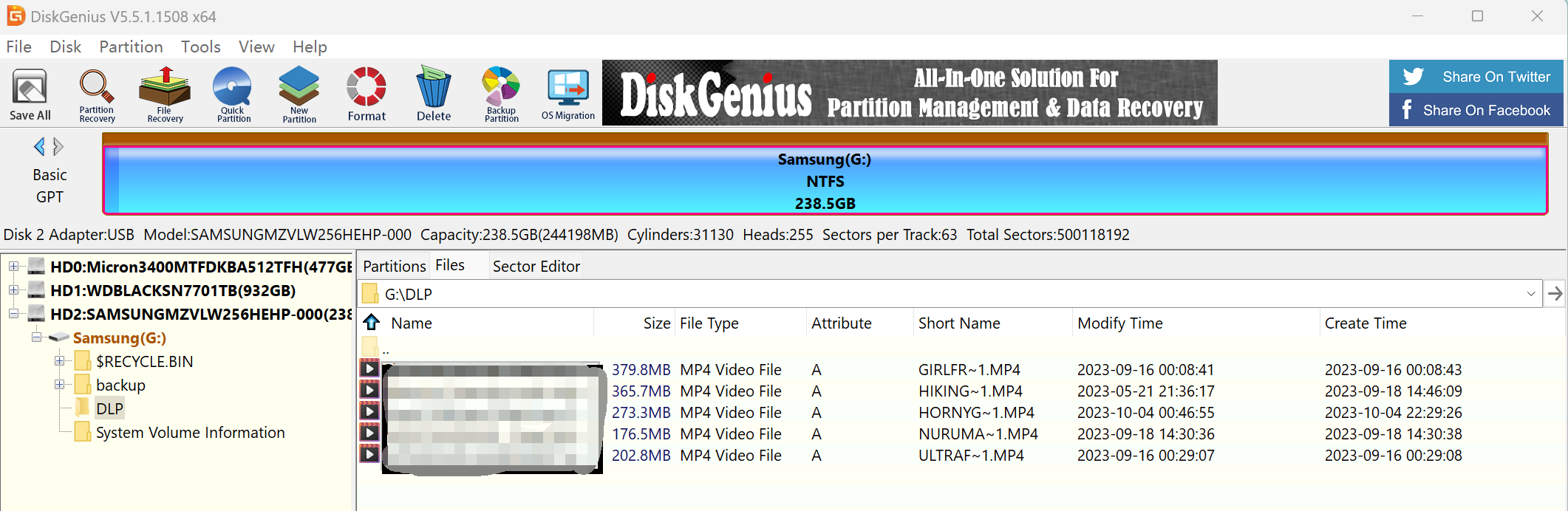Open the Help menu
Image resolution: width=1568 pixels, height=511 pixels.
pyautogui.click(x=310, y=47)
